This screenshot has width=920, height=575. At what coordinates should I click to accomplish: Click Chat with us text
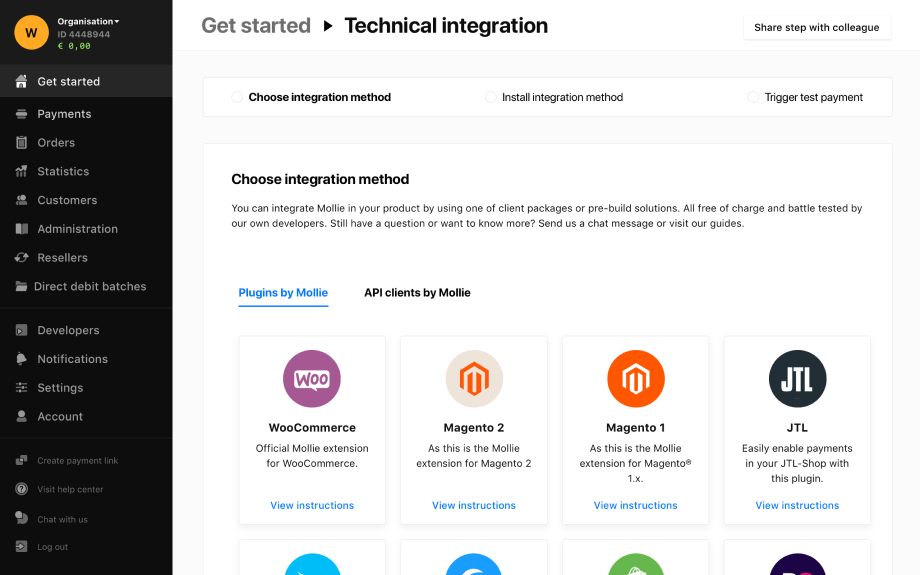62,519
